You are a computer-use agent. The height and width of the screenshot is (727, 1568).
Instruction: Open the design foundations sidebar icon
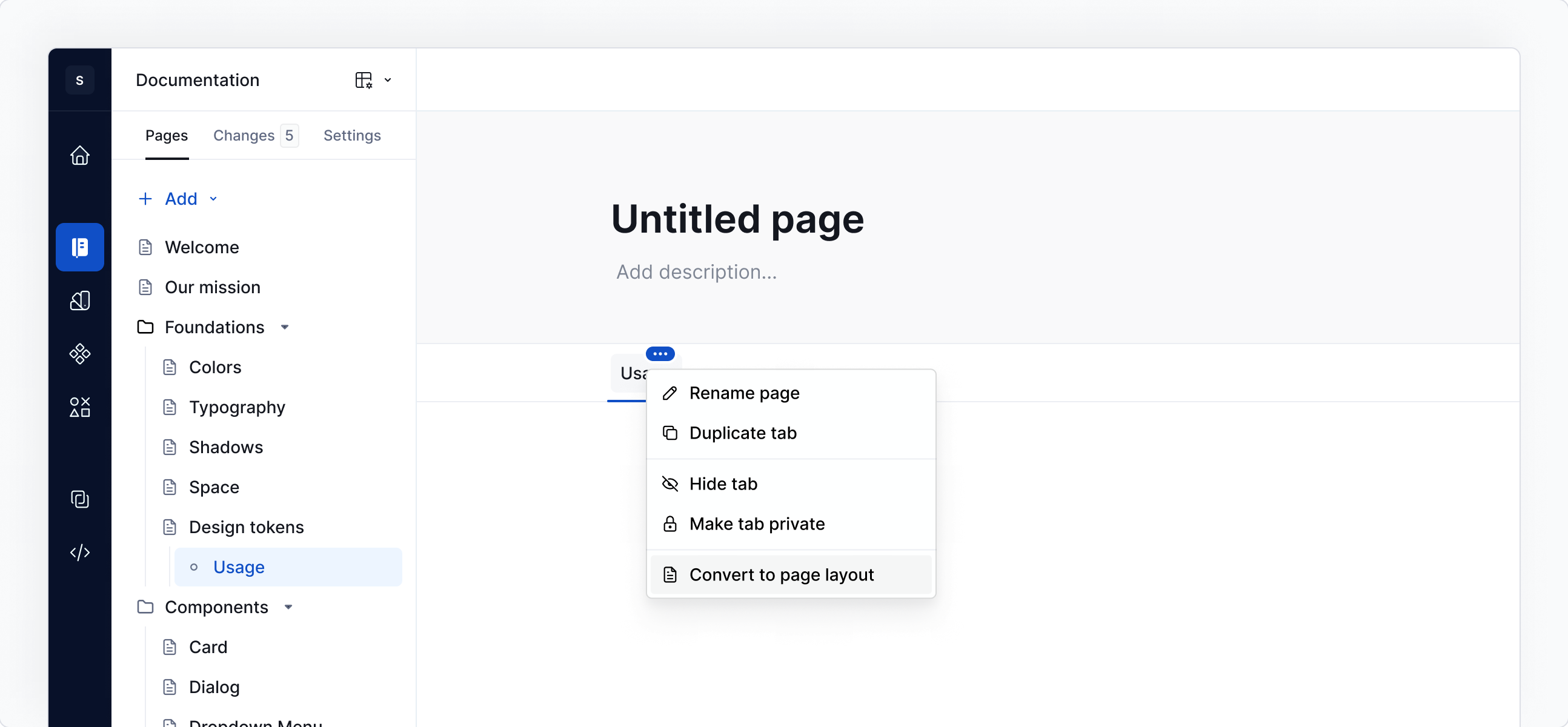coord(80,300)
